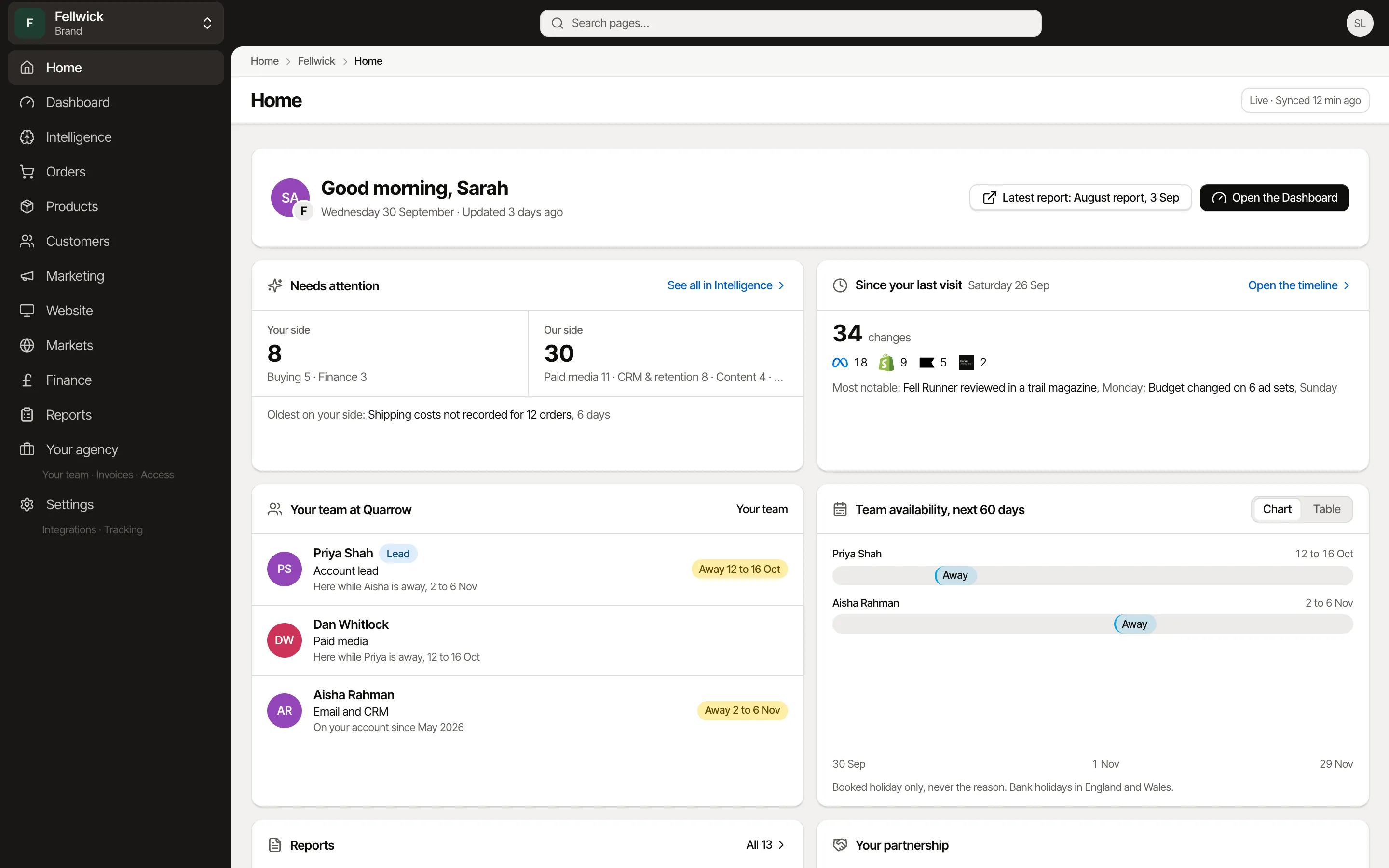Open Access sub-link under Your agency
This screenshot has height=868, width=1389.
[157, 475]
